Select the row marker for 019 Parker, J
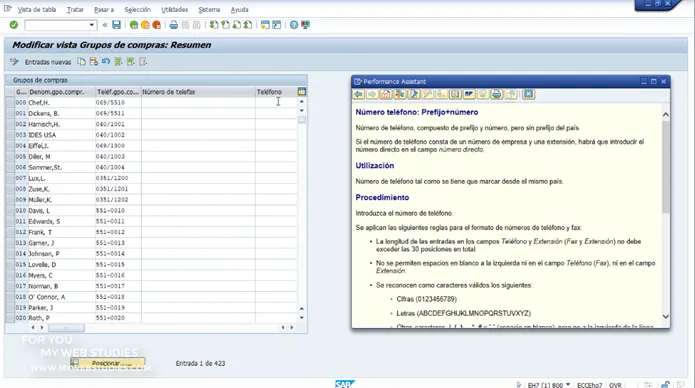The image size is (695, 388). point(10,308)
